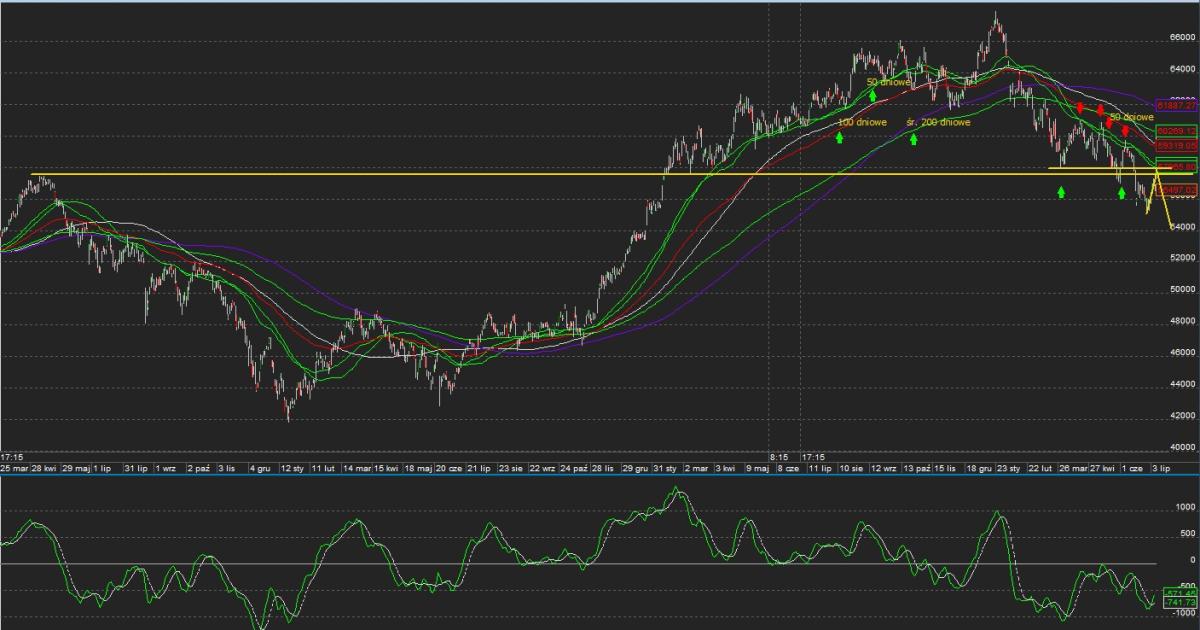This screenshot has width=1200, height=630.
Task: Click the rightmost green up arrow below yellow line
Action: (1121, 192)
